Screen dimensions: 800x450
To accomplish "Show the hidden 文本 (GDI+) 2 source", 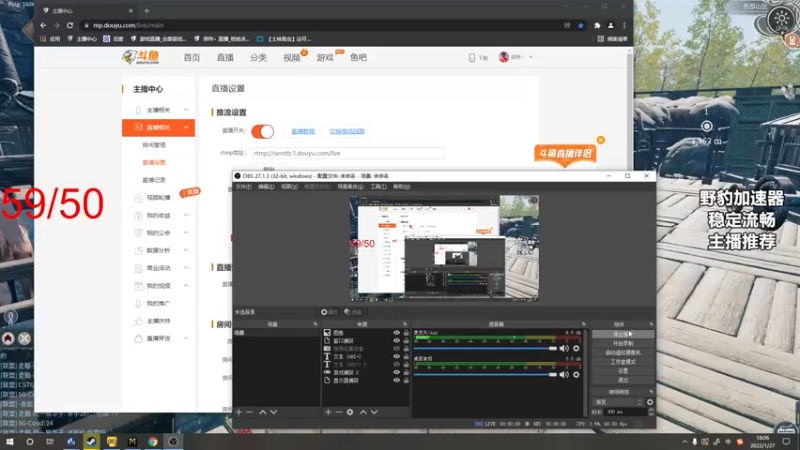I will click(396, 364).
